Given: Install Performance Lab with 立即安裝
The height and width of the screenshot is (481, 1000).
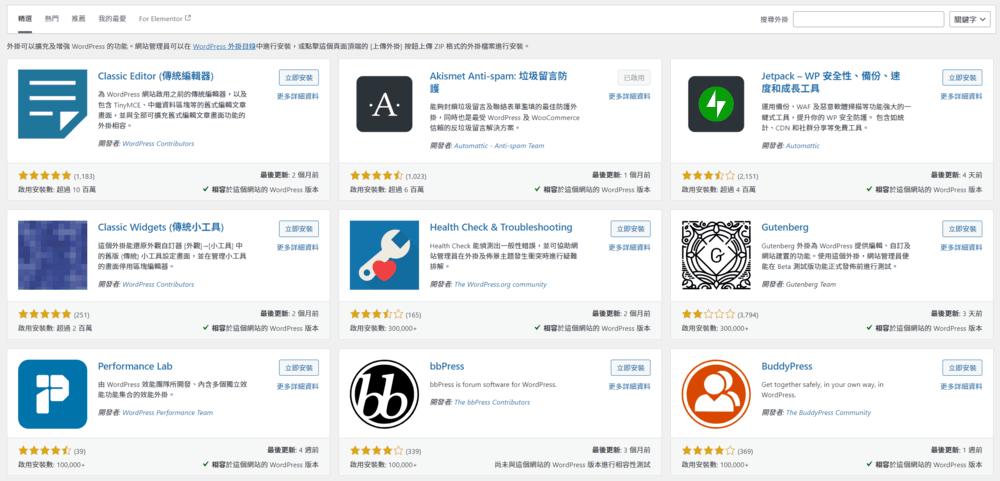Looking at the screenshot, I should tap(298, 368).
